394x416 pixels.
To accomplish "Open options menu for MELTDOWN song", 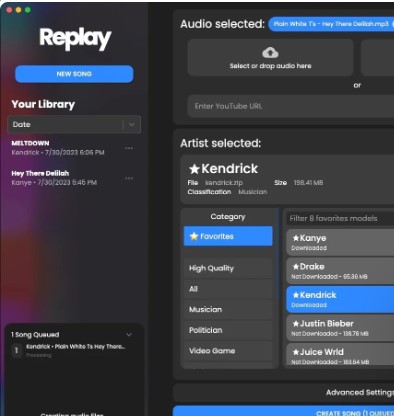I will pos(129,148).
